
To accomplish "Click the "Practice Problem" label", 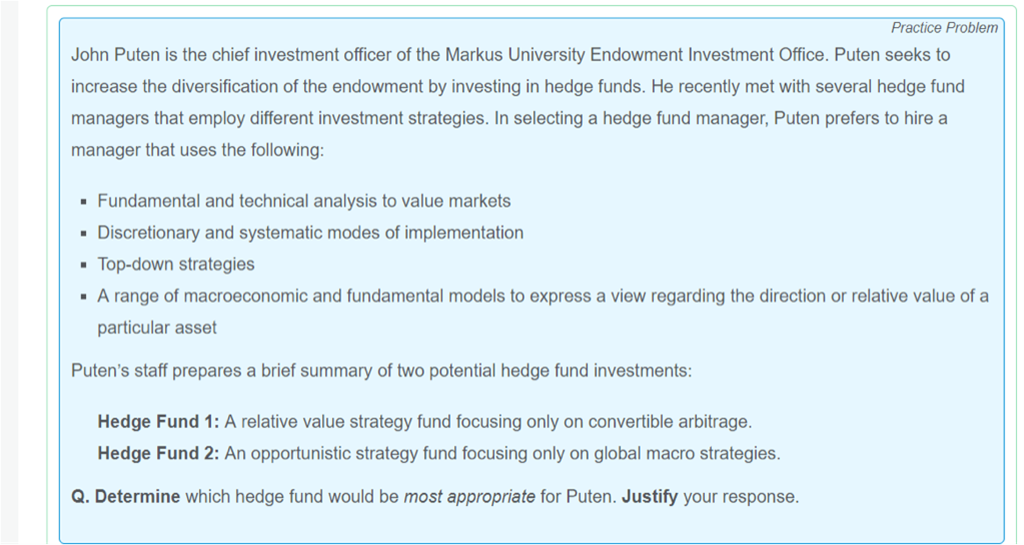I will [944, 28].
